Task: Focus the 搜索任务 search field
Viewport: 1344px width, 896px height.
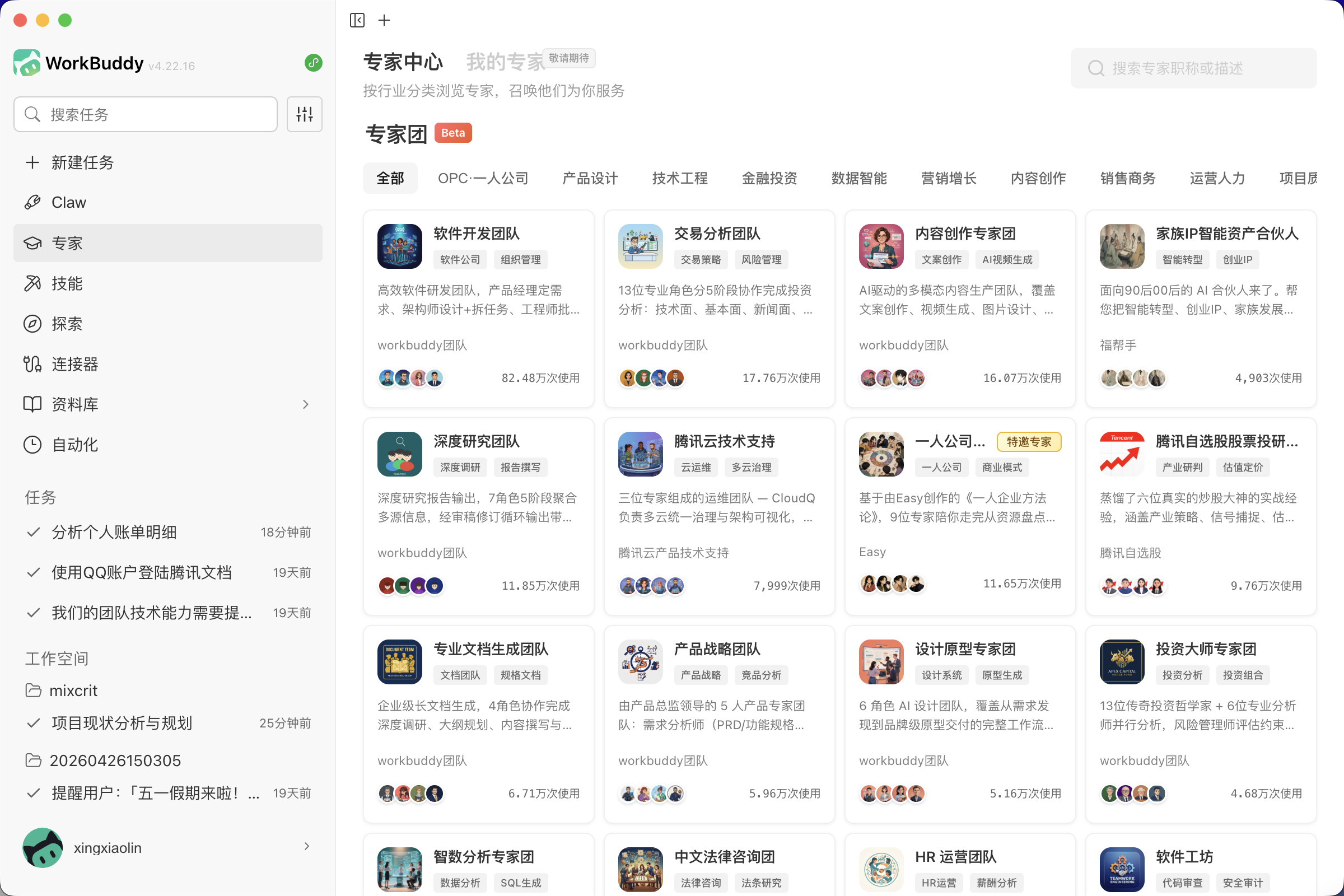Action: [146, 114]
